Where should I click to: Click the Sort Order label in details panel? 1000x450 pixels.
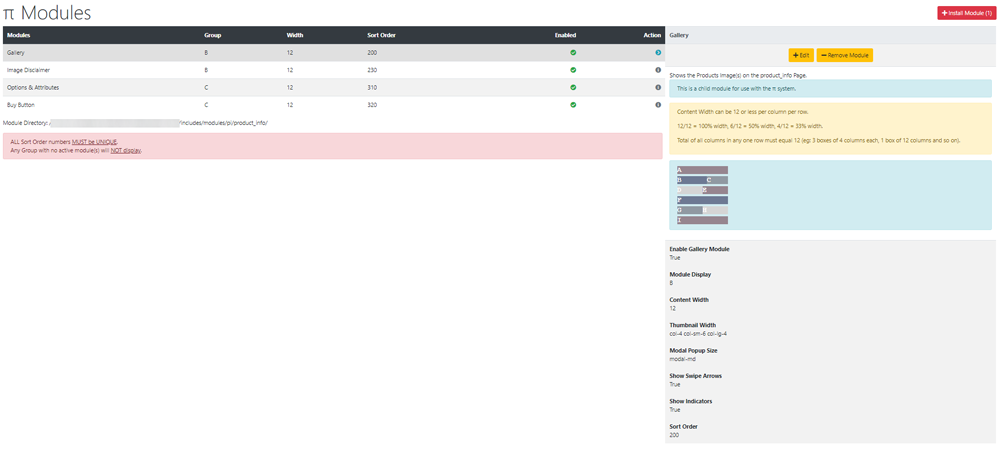[683, 427]
